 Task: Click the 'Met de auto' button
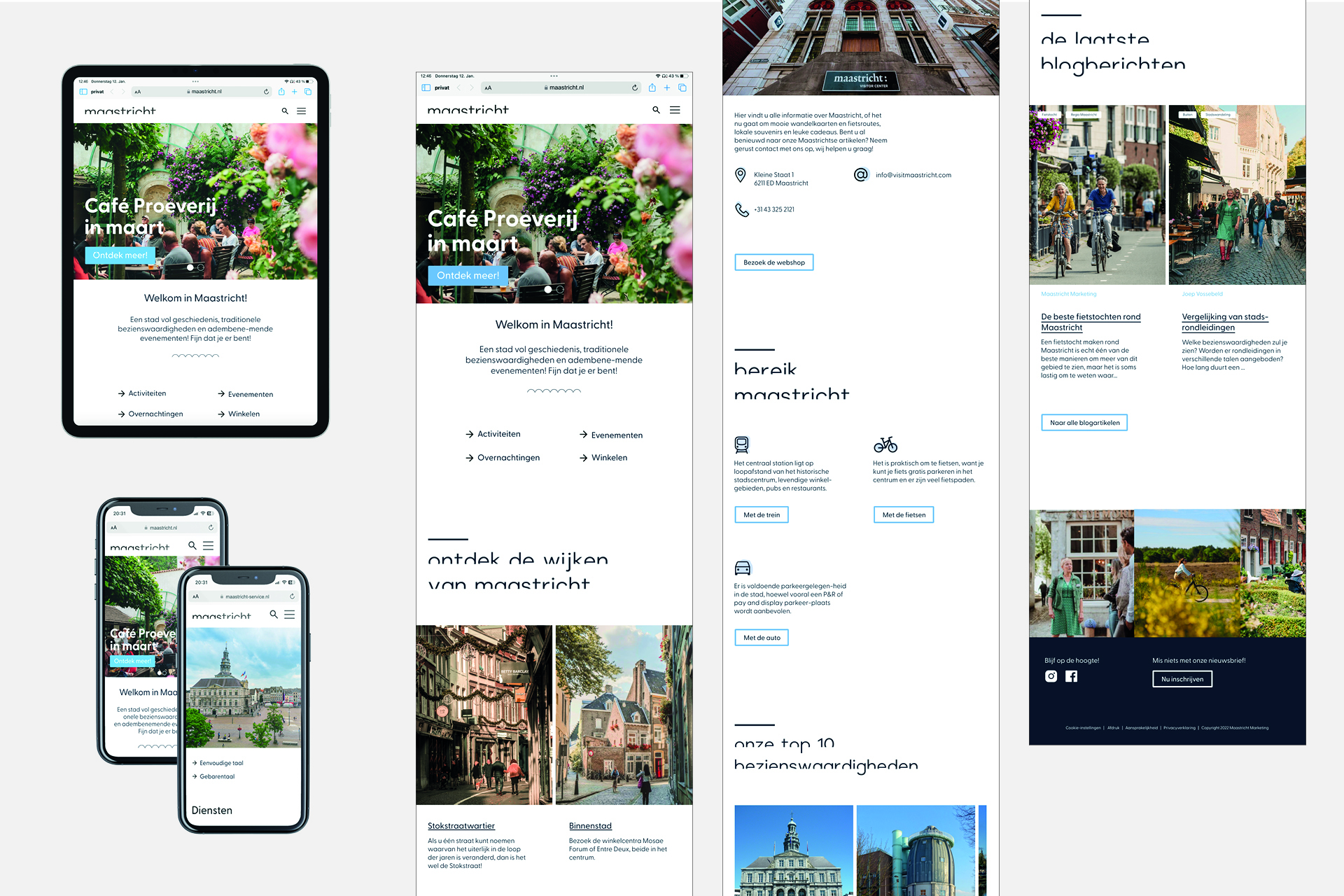coord(762,638)
